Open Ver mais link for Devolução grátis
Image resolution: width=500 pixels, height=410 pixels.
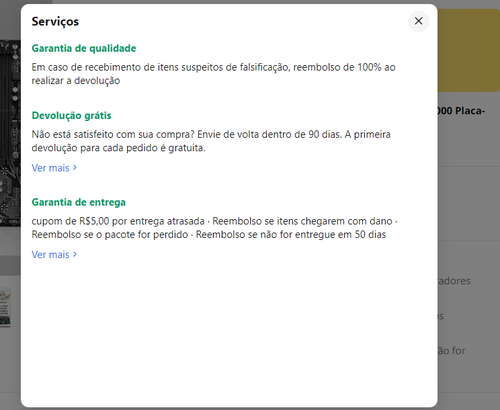pyautogui.click(x=50, y=168)
